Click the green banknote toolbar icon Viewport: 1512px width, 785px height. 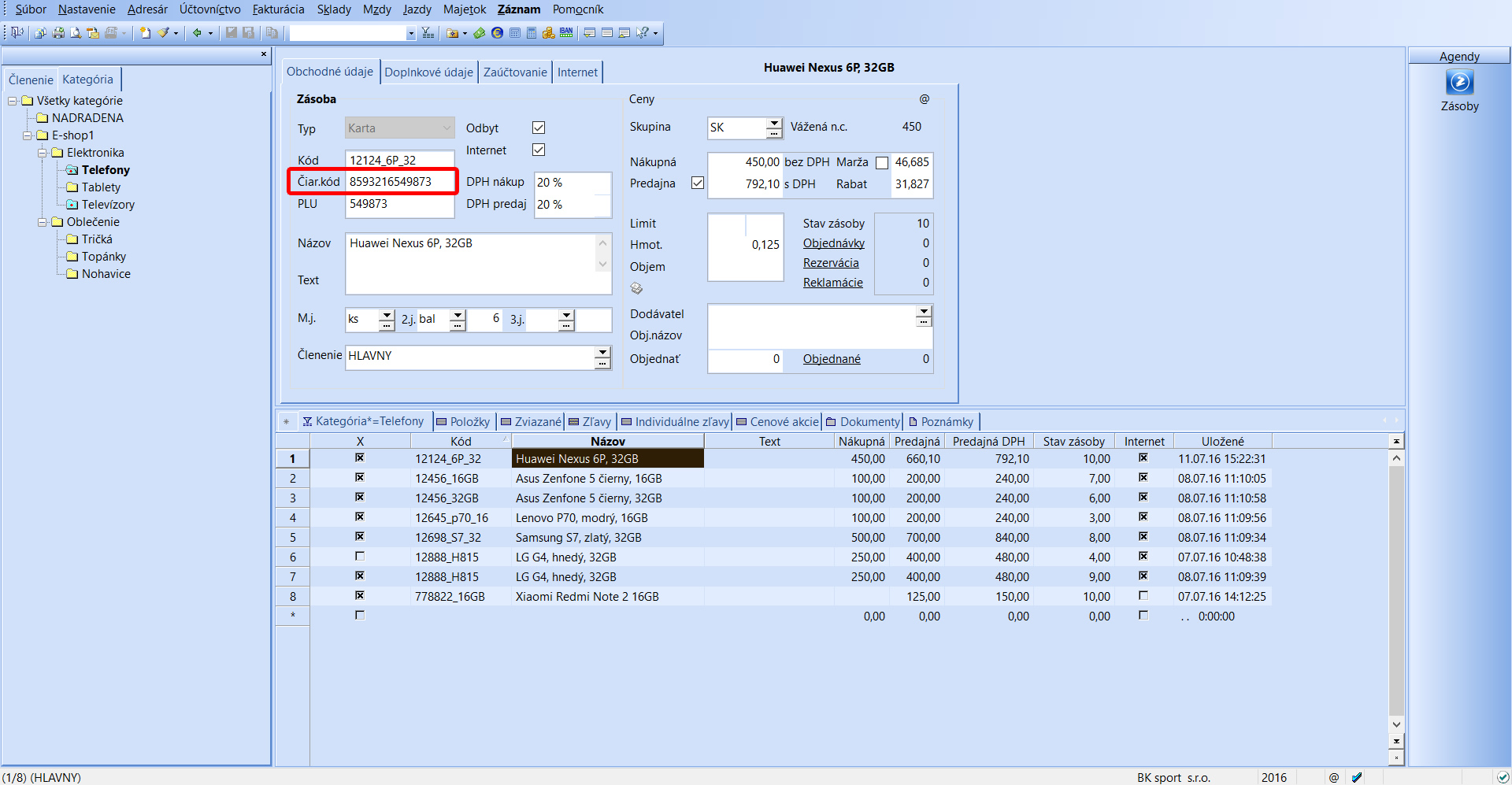(x=479, y=32)
